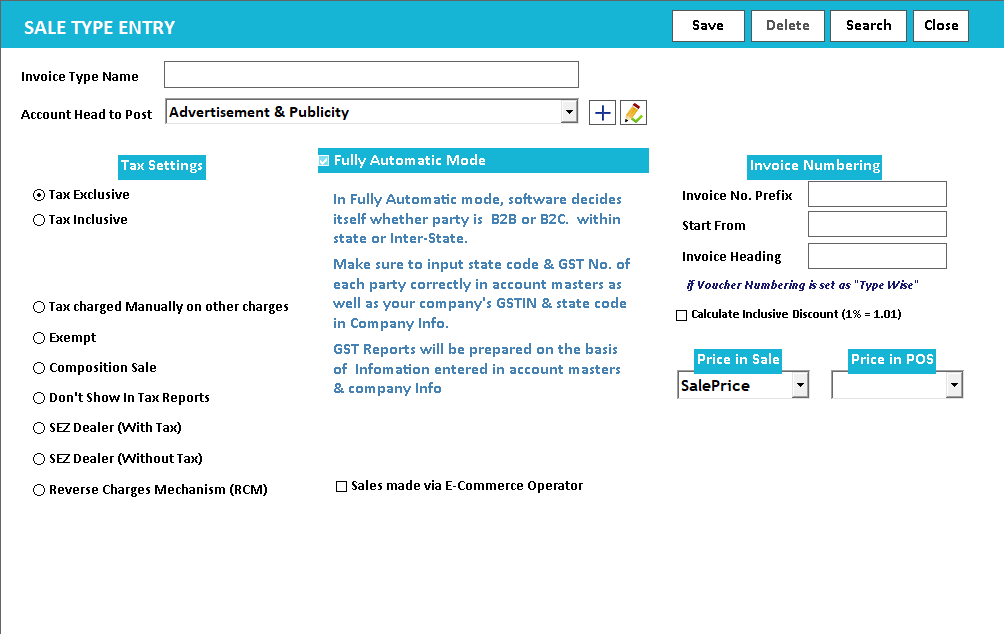Expand the Price in POS dropdown

tap(954, 385)
